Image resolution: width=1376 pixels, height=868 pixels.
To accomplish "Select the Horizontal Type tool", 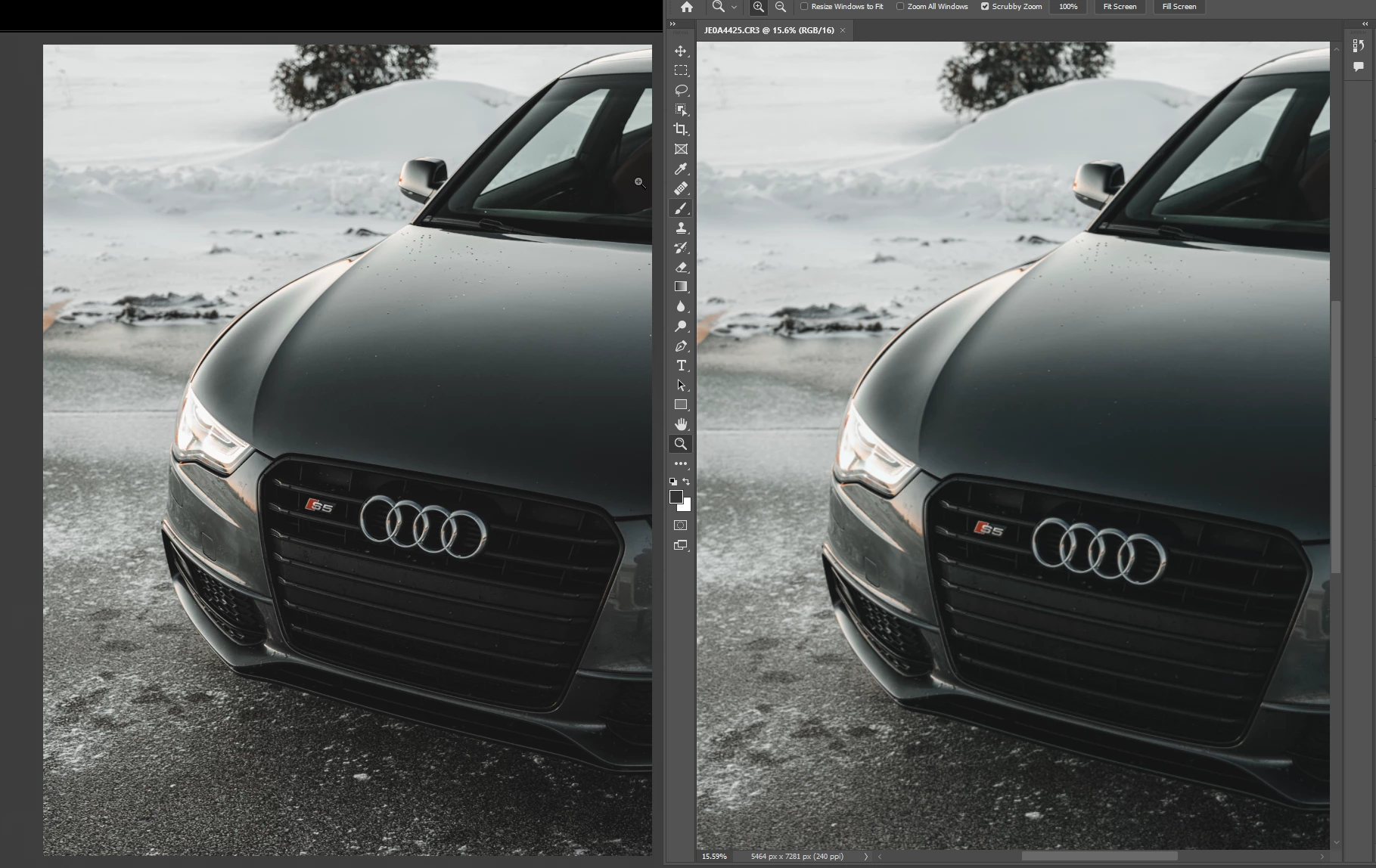I will click(x=681, y=365).
